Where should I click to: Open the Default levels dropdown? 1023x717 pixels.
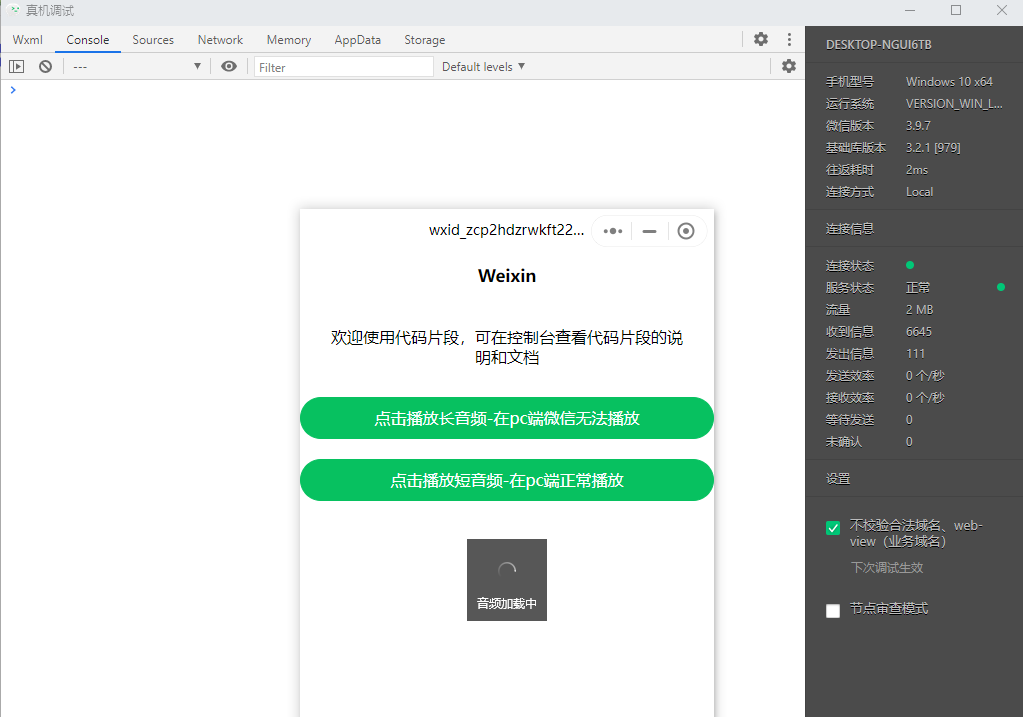pyautogui.click(x=483, y=67)
